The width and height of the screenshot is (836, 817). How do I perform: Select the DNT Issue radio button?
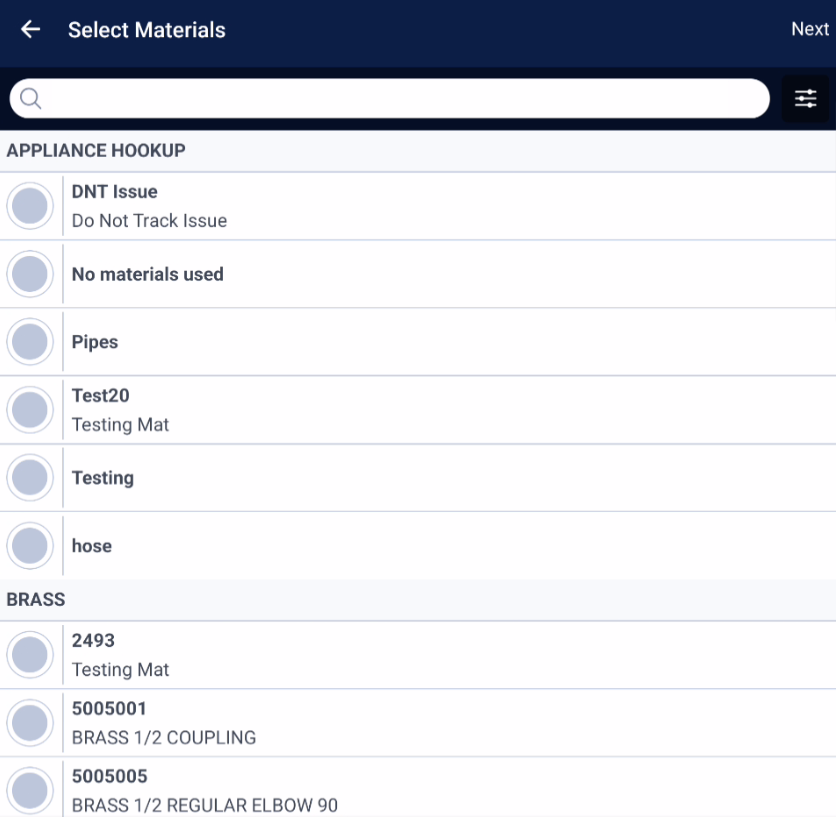[x=30, y=206]
